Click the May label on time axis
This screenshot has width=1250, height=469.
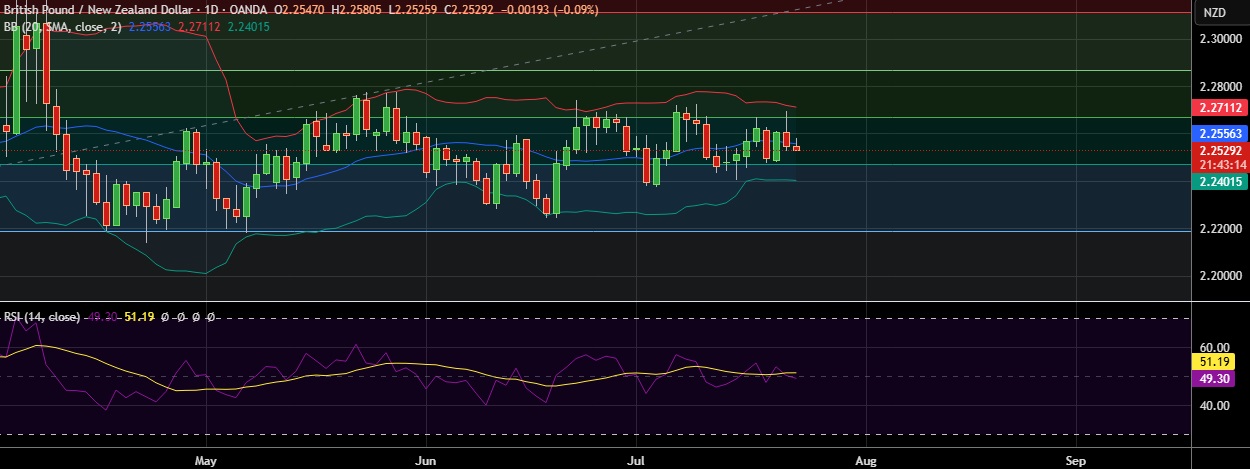tap(206, 461)
